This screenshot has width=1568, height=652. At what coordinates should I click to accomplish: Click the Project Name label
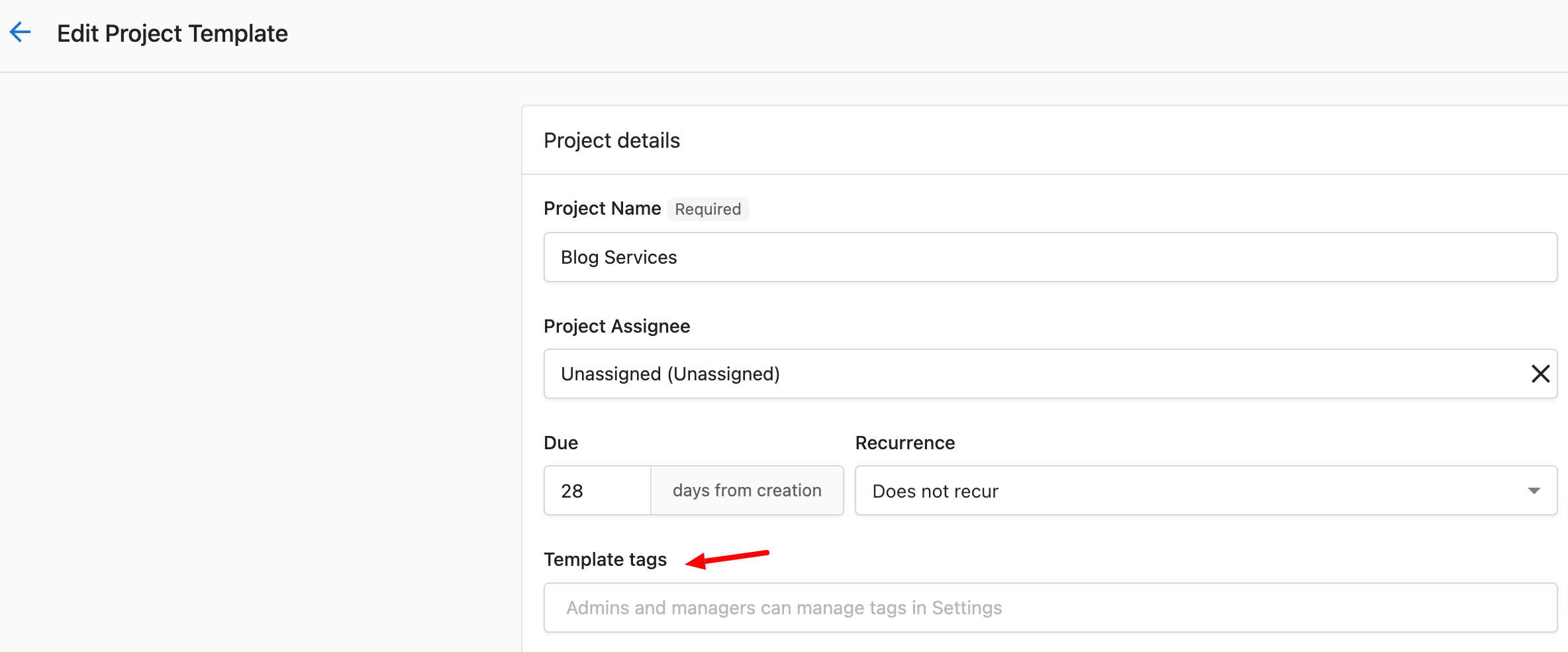tap(602, 209)
